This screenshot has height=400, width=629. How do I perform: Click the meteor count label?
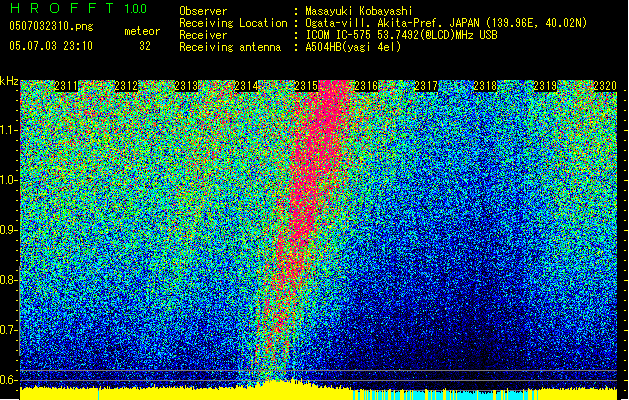(x=142, y=31)
